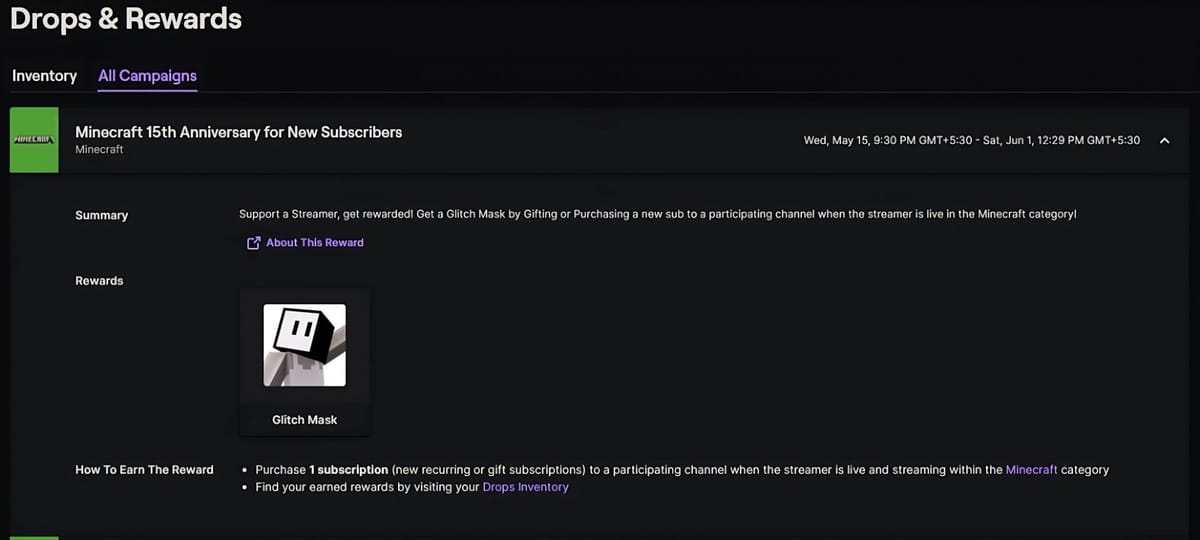Open the About This Reward link
1200x540 pixels.
(314, 243)
